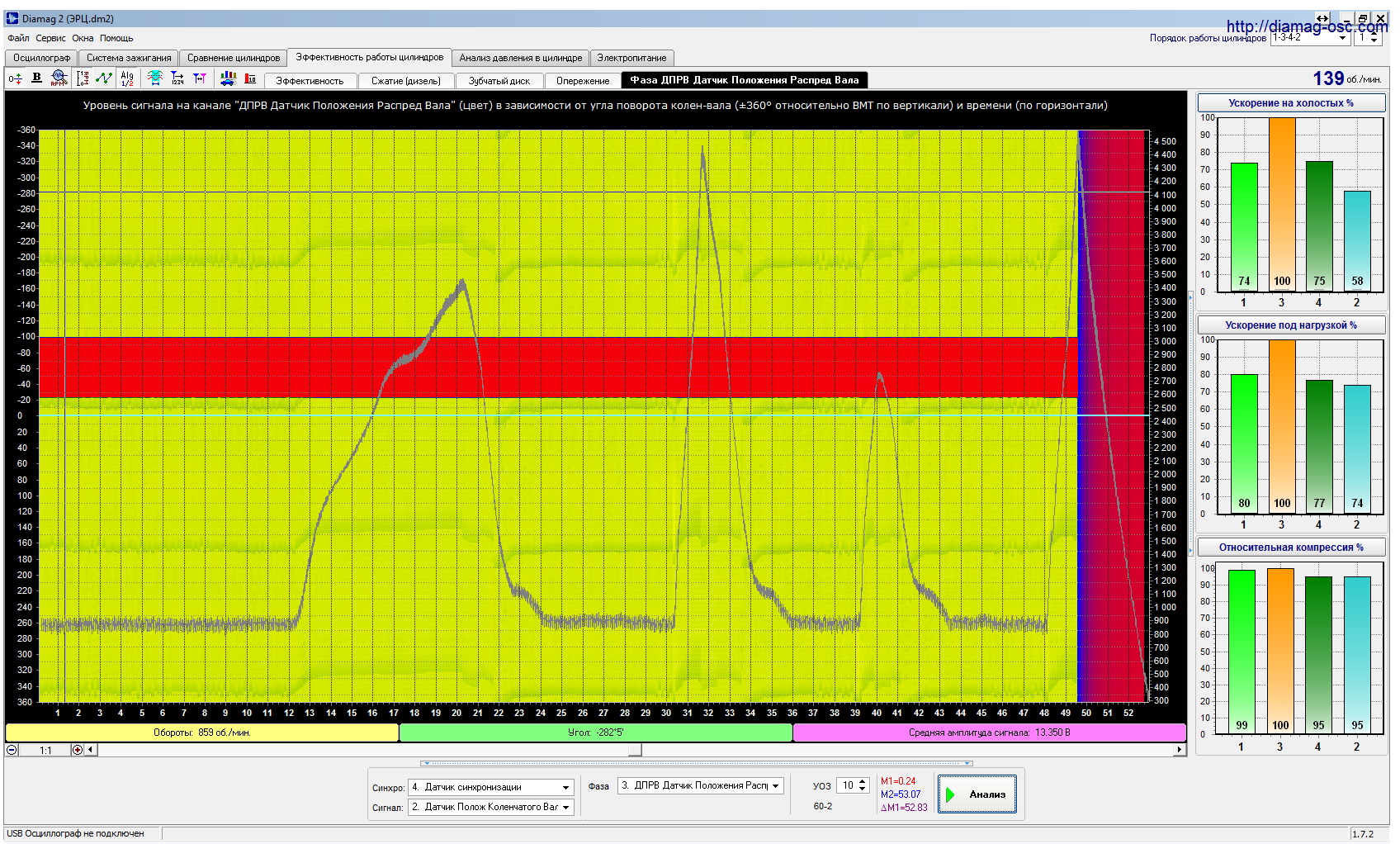Click the 139 об./мин RPM readout
This screenshot has height=844, width=1400.
(x=1346, y=78)
